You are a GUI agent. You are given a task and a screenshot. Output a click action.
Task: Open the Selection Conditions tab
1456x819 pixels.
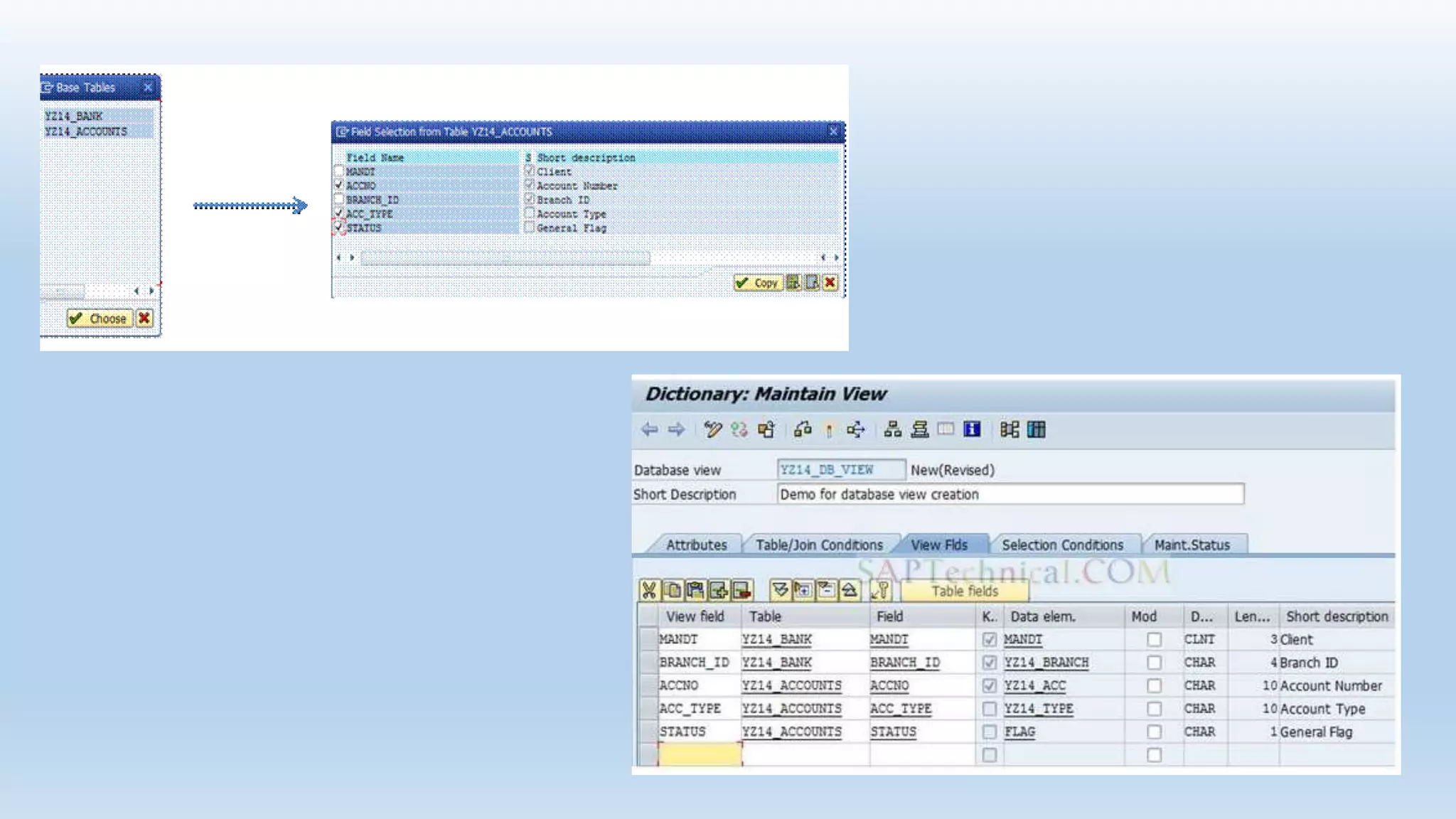point(1062,545)
